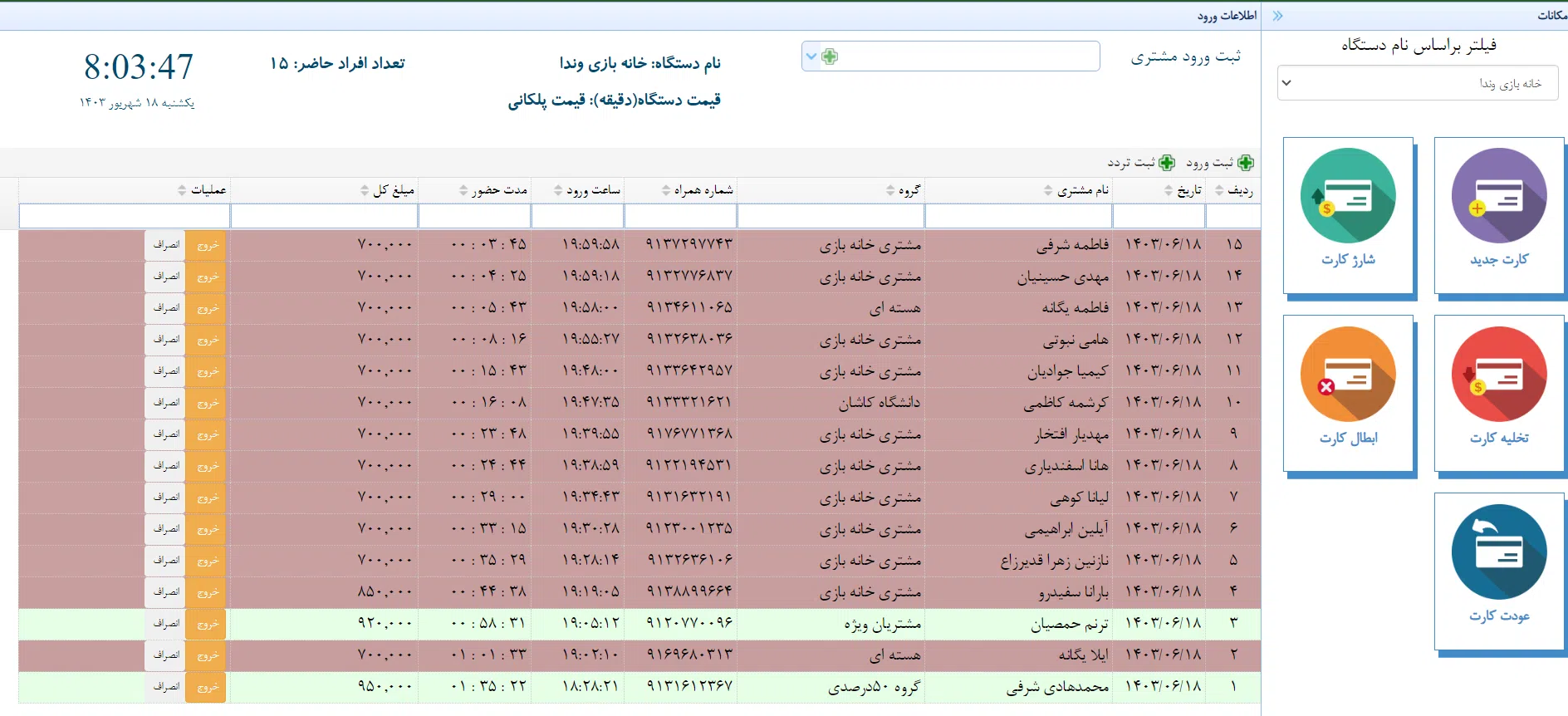Sort by مدت حضور column arrows
The height and width of the screenshot is (716, 1568).
click(x=463, y=190)
